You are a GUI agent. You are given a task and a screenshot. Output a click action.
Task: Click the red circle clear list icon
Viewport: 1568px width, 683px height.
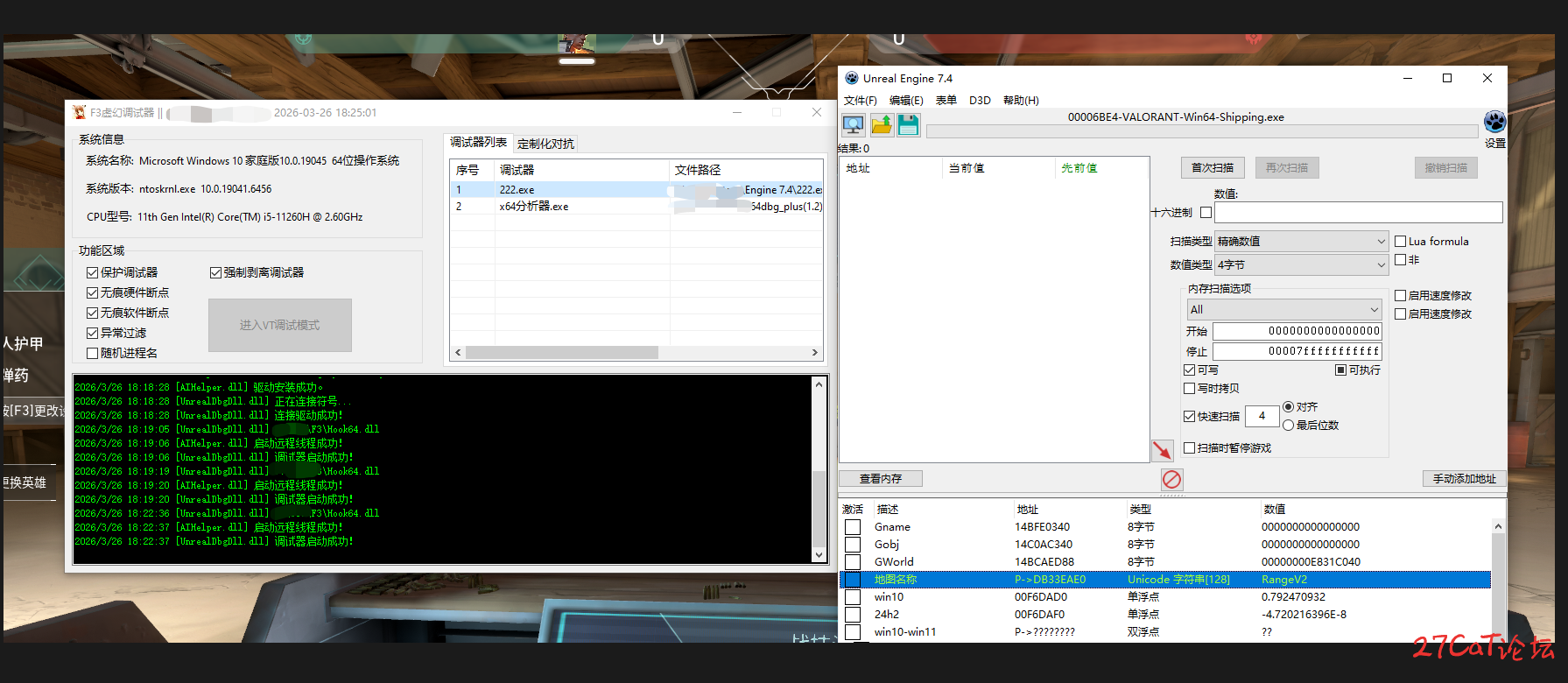(1171, 479)
